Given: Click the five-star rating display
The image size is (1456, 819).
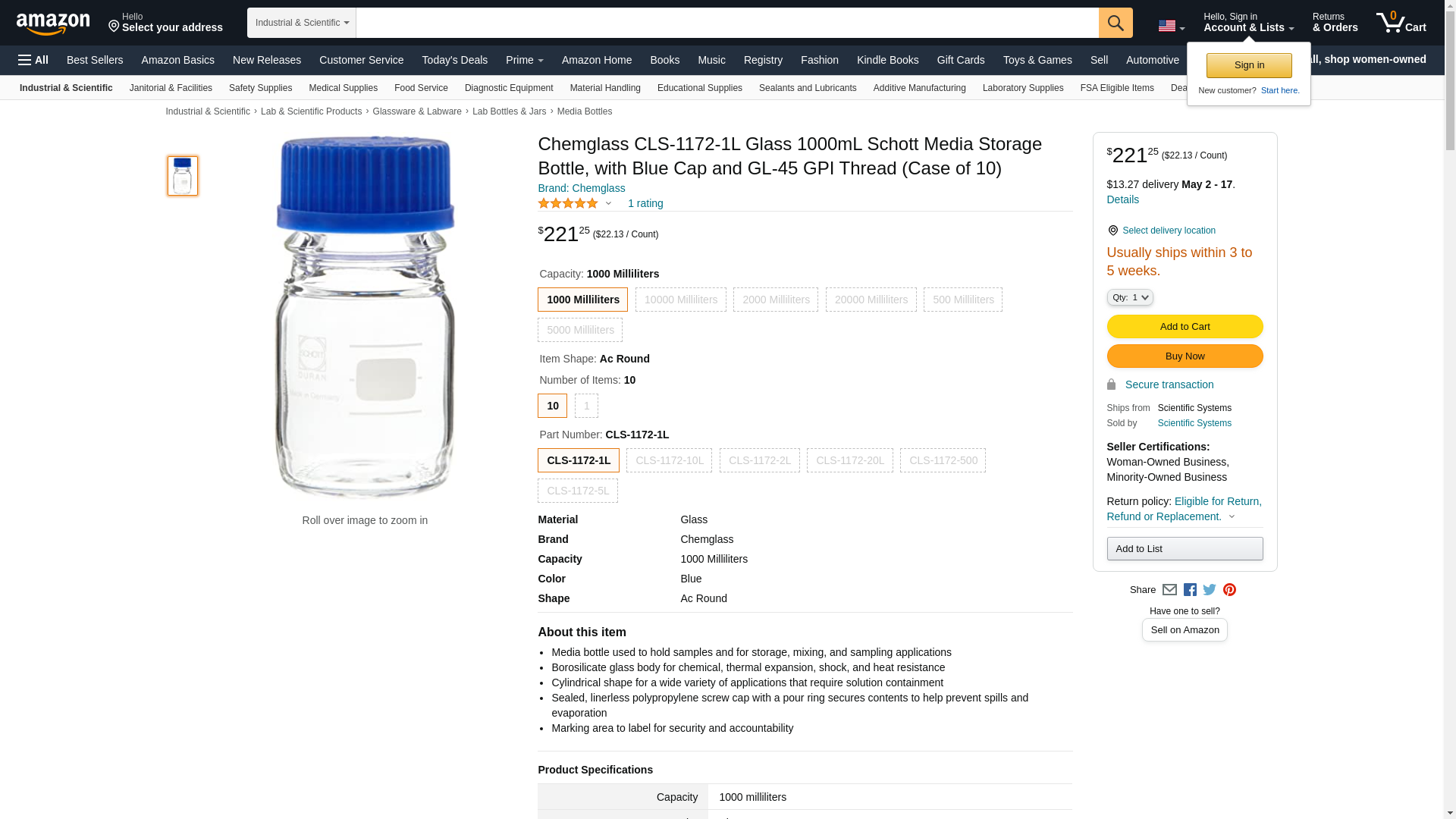Looking at the screenshot, I should click(x=568, y=203).
